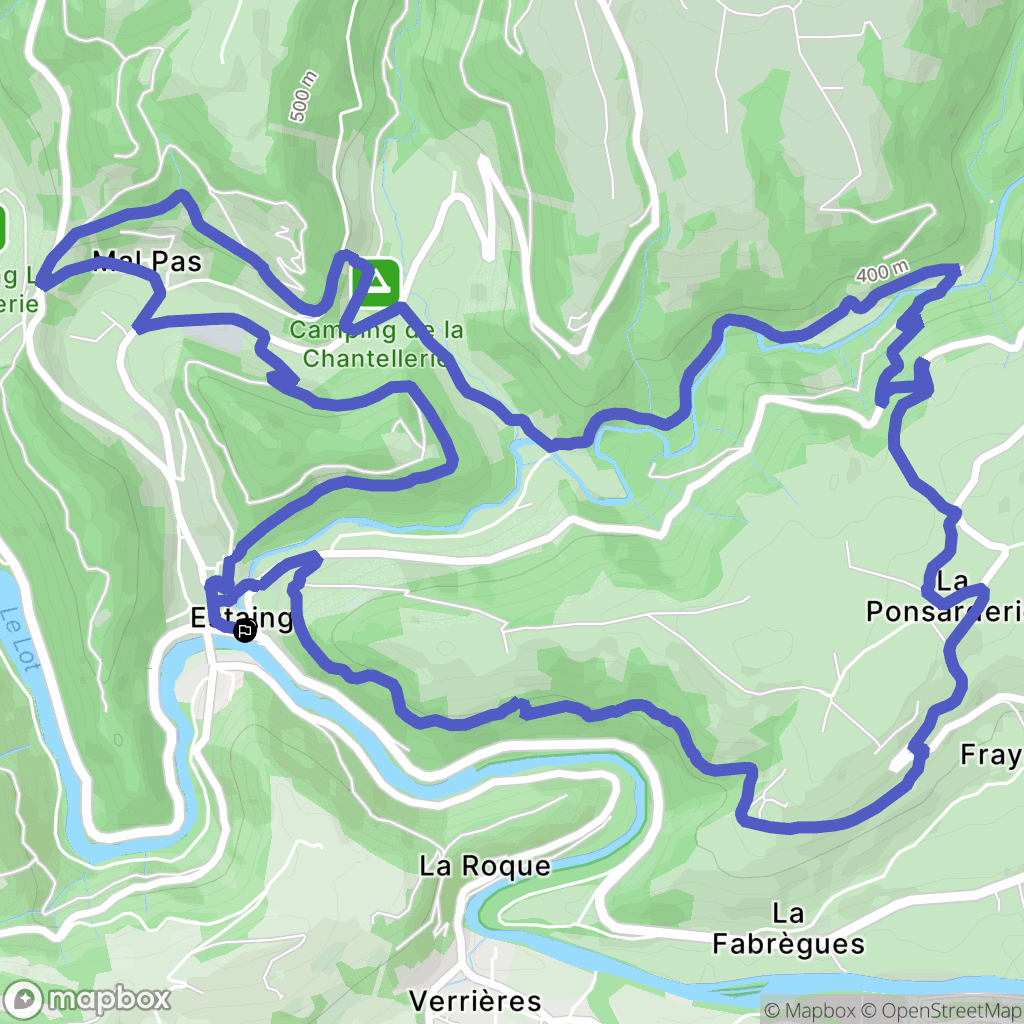Click the blue route at its northeastern tip
Screen dimensions: 1024x1024
pyautogui.click(x=956, y=270)
